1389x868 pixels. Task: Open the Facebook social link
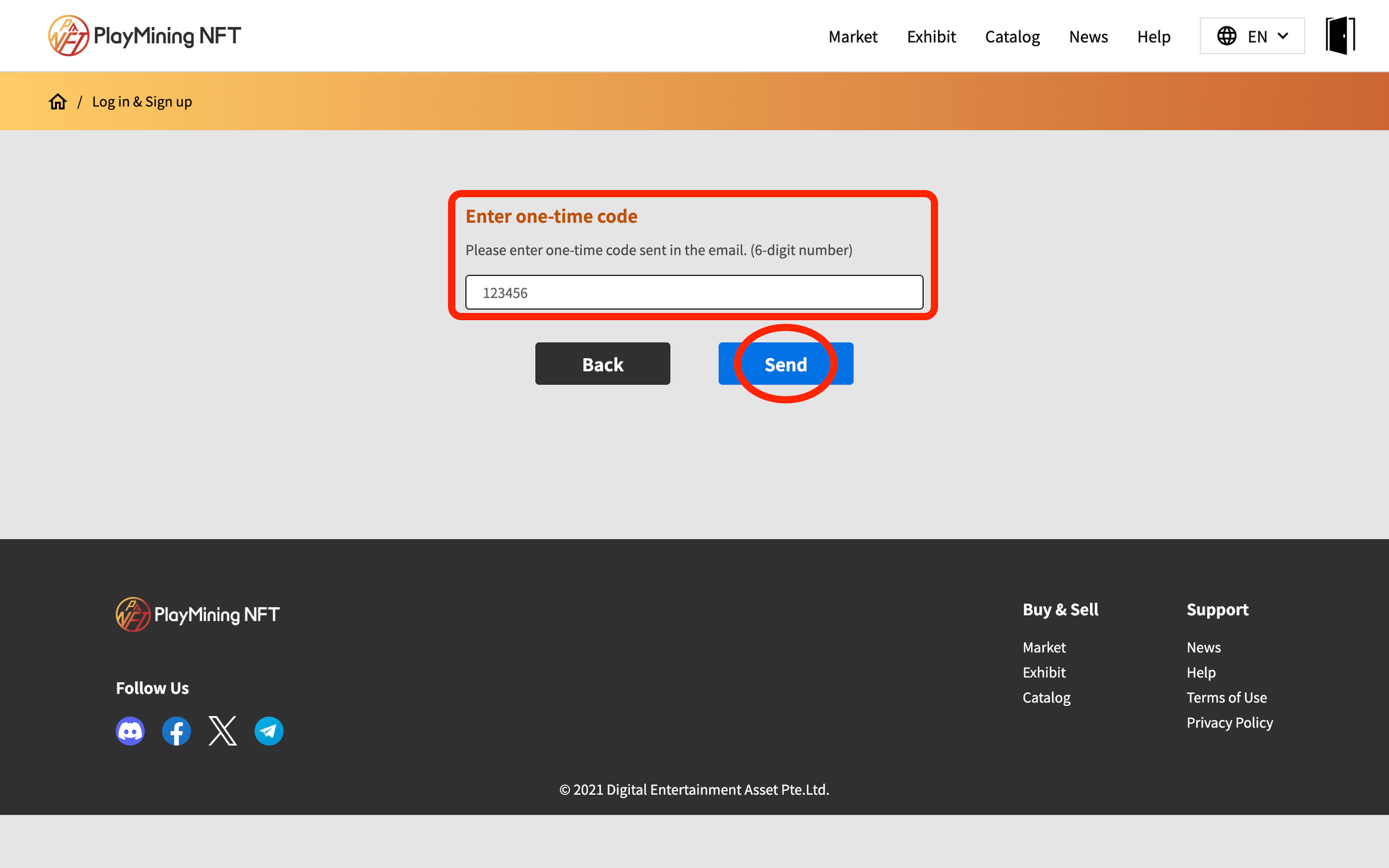[176, 731]
